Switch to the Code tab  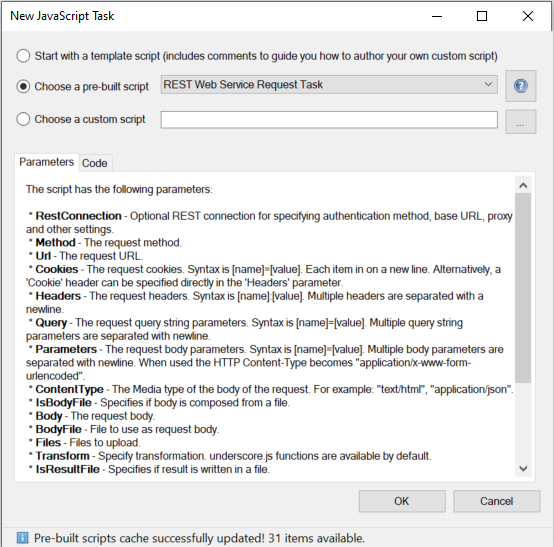[x=95, y=163]
